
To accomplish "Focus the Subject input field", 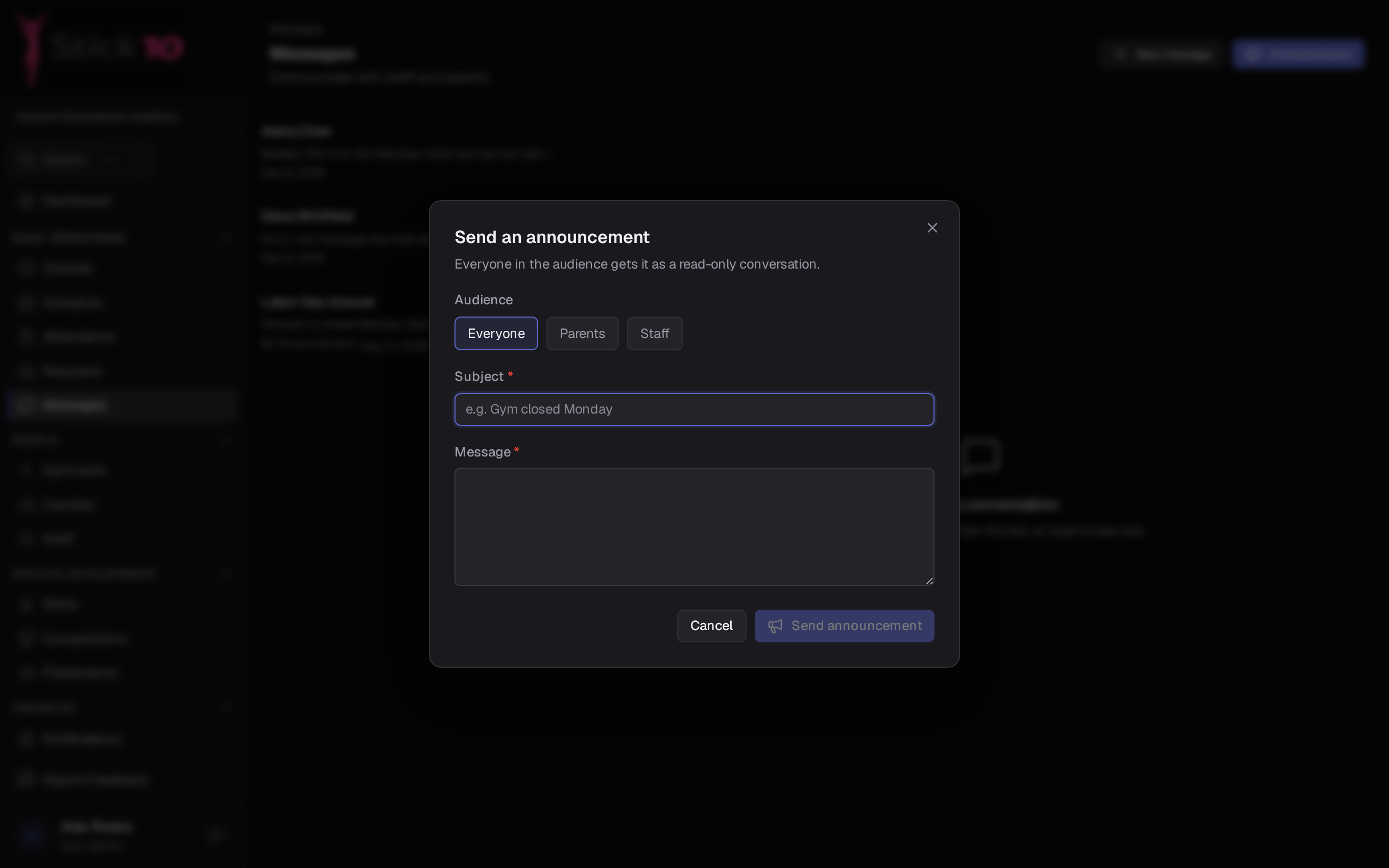I will [x=694, y=409].
